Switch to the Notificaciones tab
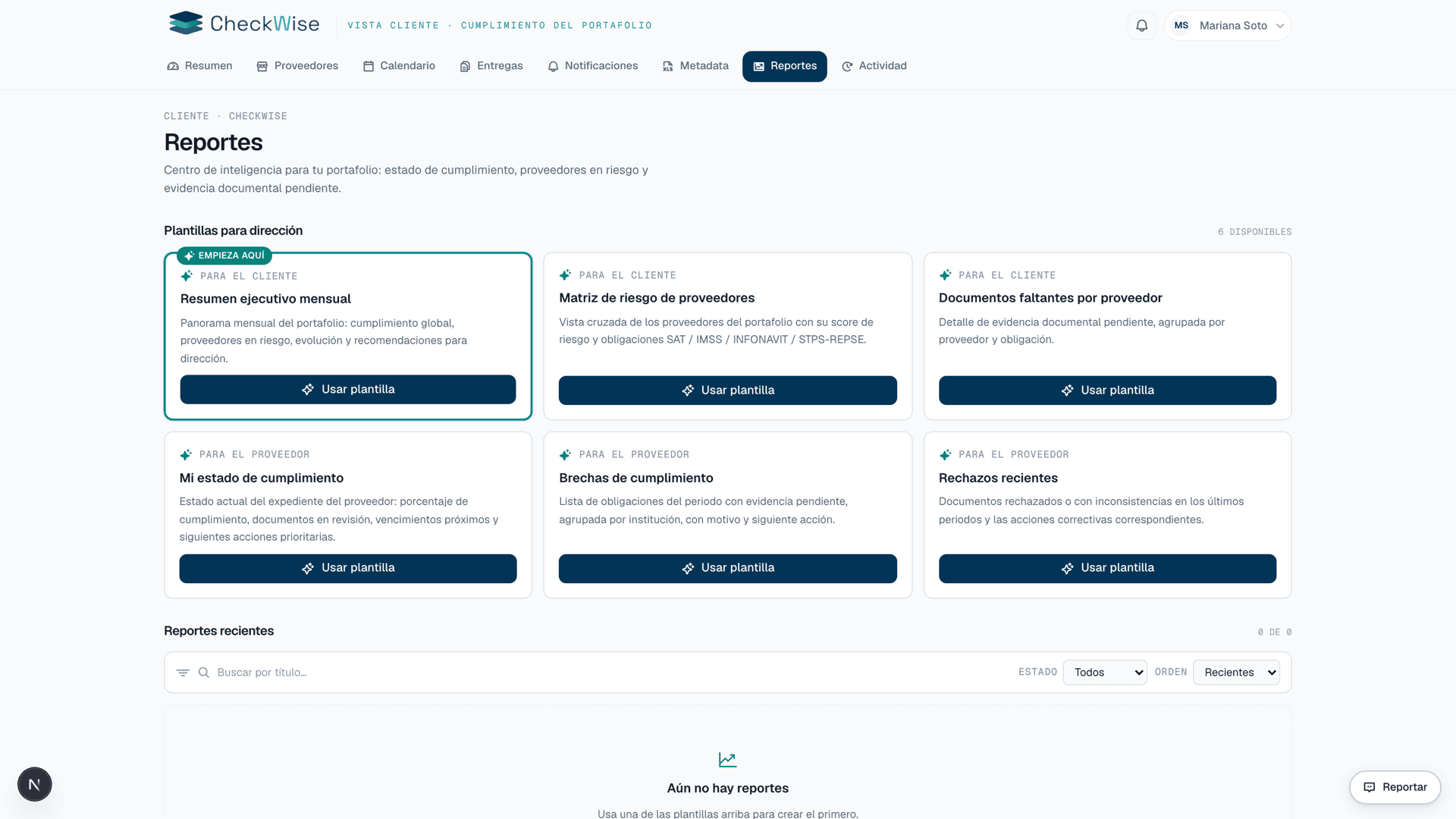The image size is (1456, 819). (592, 66)
